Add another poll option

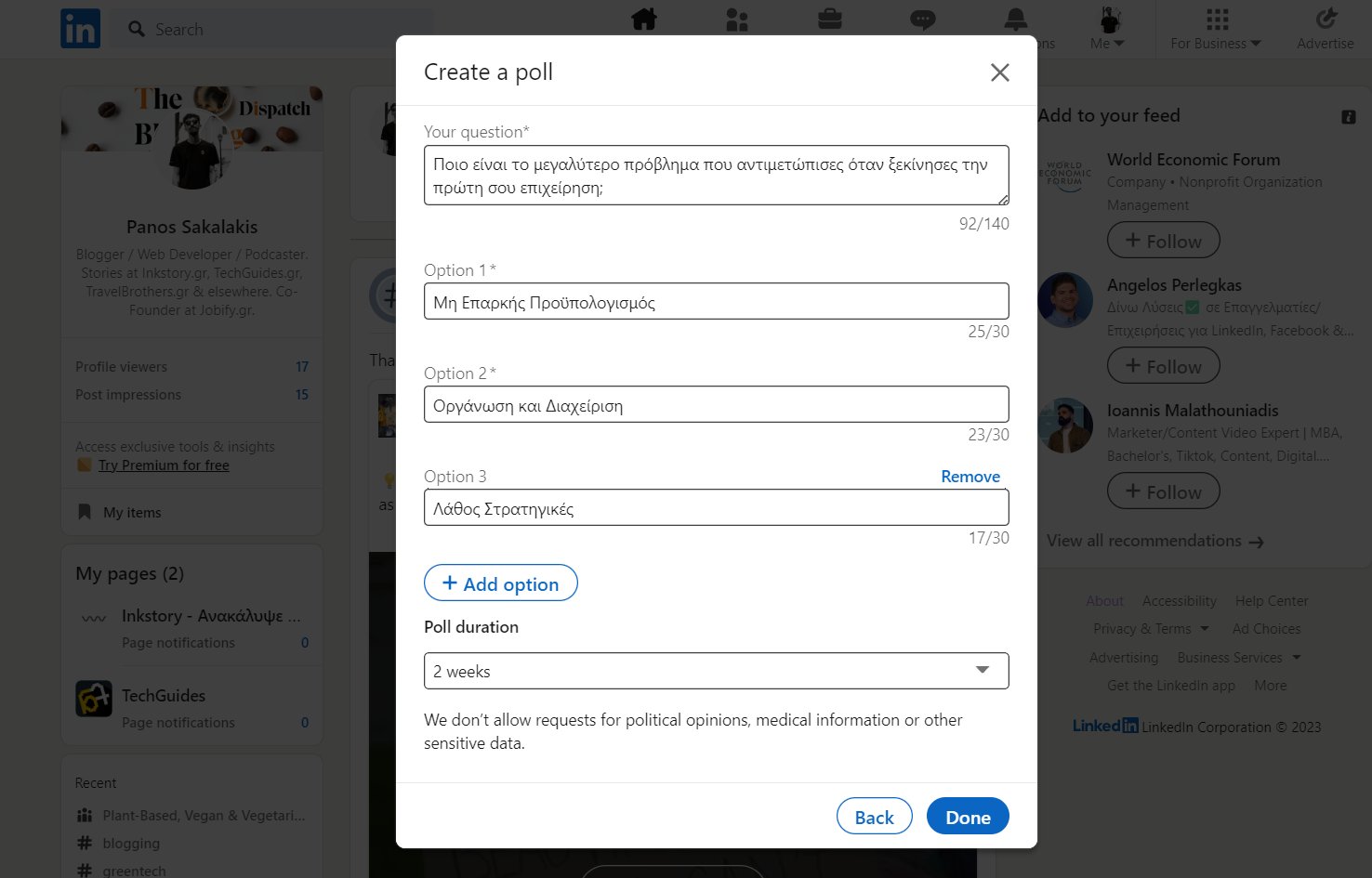(501, 583)
